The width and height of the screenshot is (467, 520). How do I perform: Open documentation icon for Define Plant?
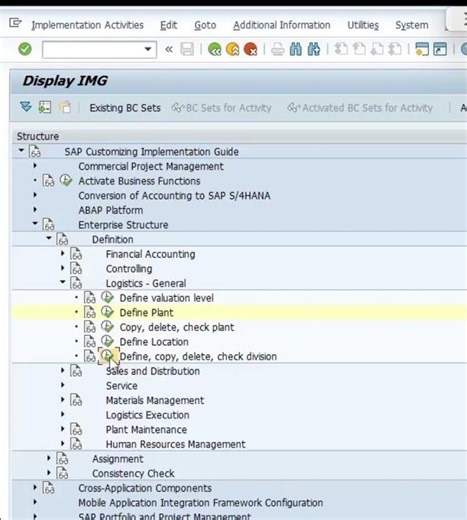coord(89,313)
